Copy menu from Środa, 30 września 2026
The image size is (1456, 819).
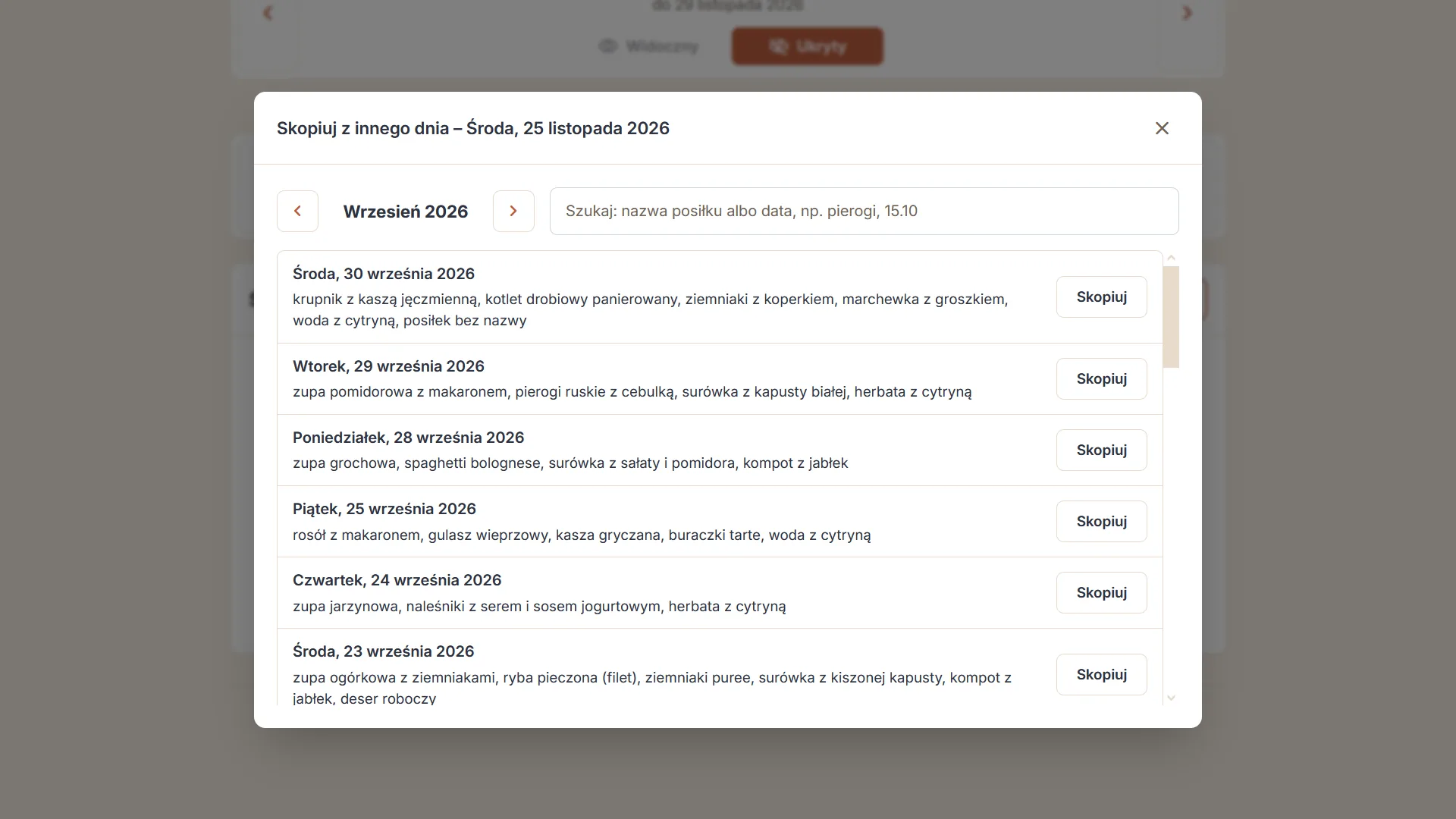pyautogui.click(x=1101, y=297)
